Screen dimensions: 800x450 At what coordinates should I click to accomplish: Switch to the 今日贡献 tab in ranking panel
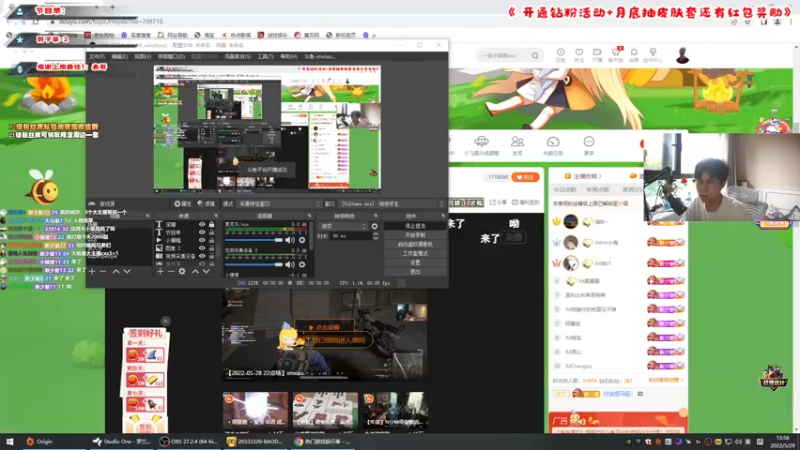click(x=565, y=190)
